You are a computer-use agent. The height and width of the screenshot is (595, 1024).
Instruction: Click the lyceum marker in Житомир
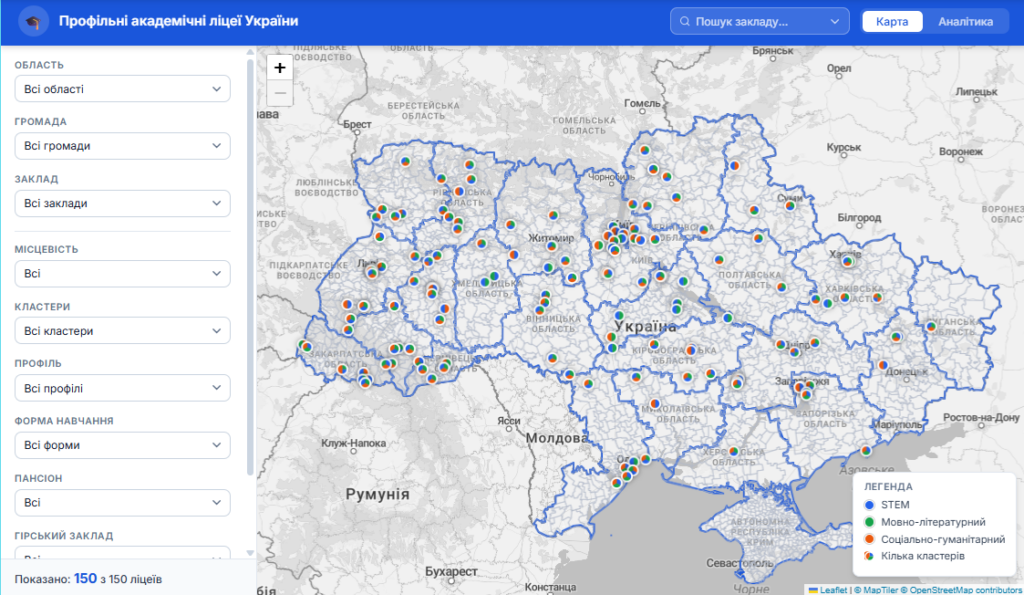click(552, 246)
